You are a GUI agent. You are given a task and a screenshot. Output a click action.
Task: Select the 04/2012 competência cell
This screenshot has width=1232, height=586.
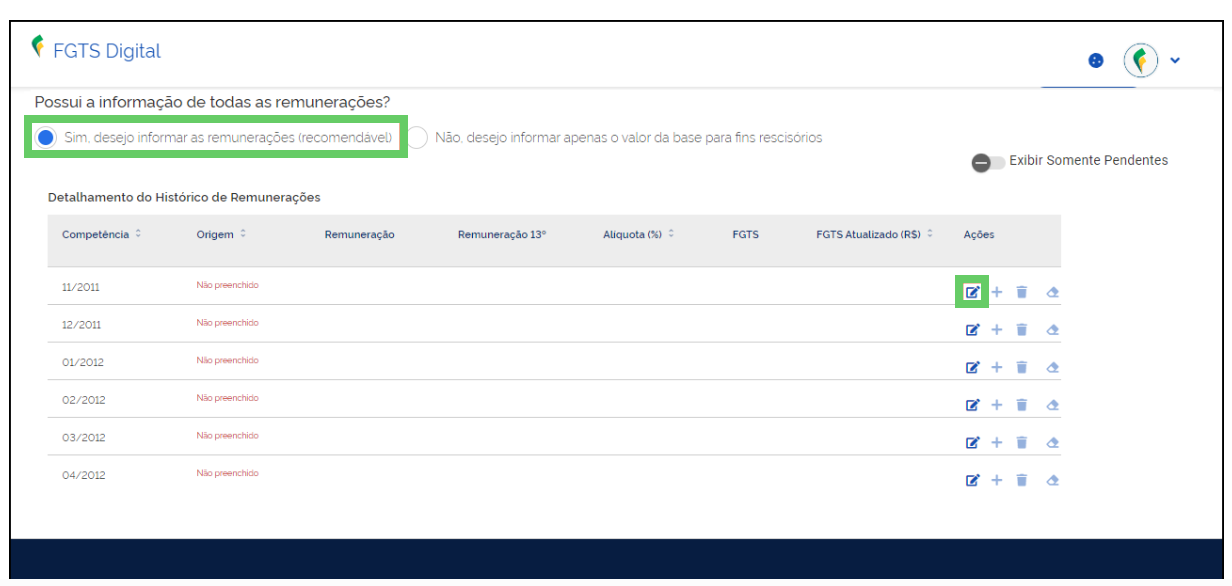tap(82, 475)
